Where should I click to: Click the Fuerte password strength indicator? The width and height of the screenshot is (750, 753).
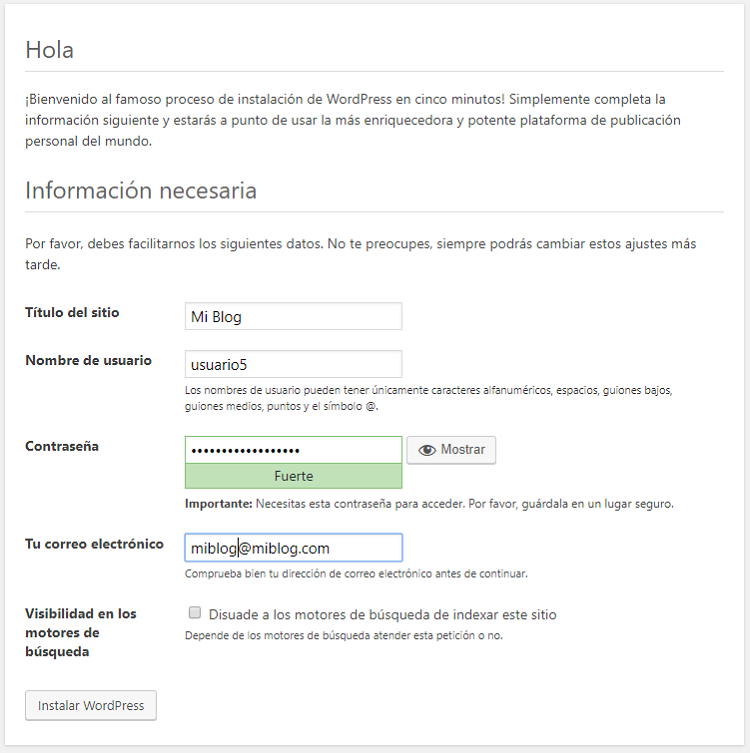pos(293,476)
